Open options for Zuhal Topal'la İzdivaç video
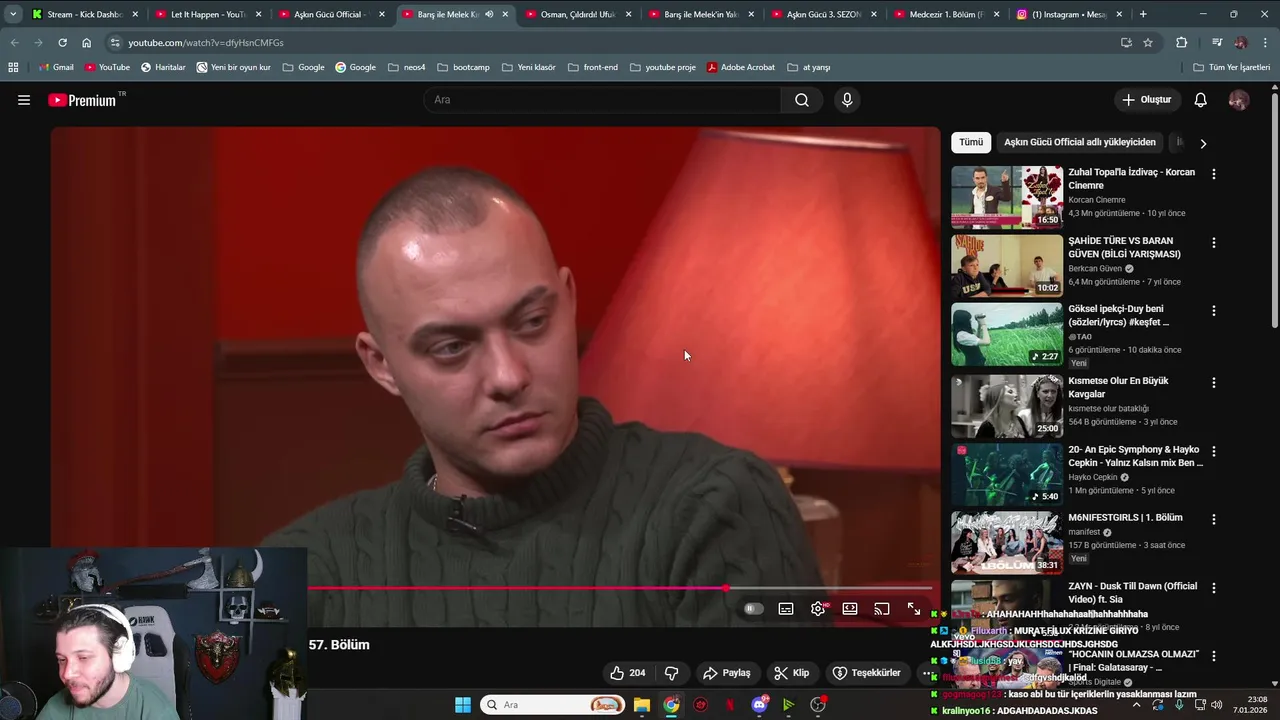 pos(1214,174)
